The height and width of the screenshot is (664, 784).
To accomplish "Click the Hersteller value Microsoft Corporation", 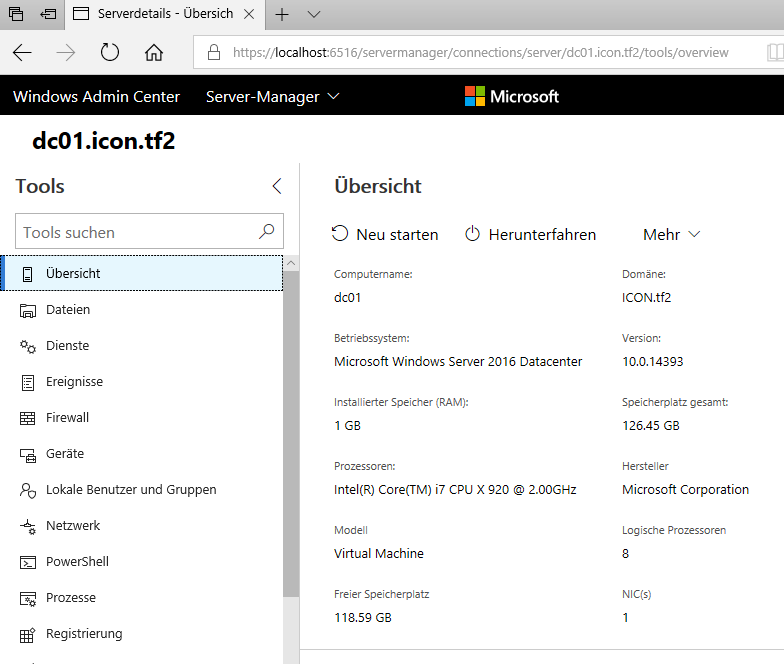I will click(685, 490).
